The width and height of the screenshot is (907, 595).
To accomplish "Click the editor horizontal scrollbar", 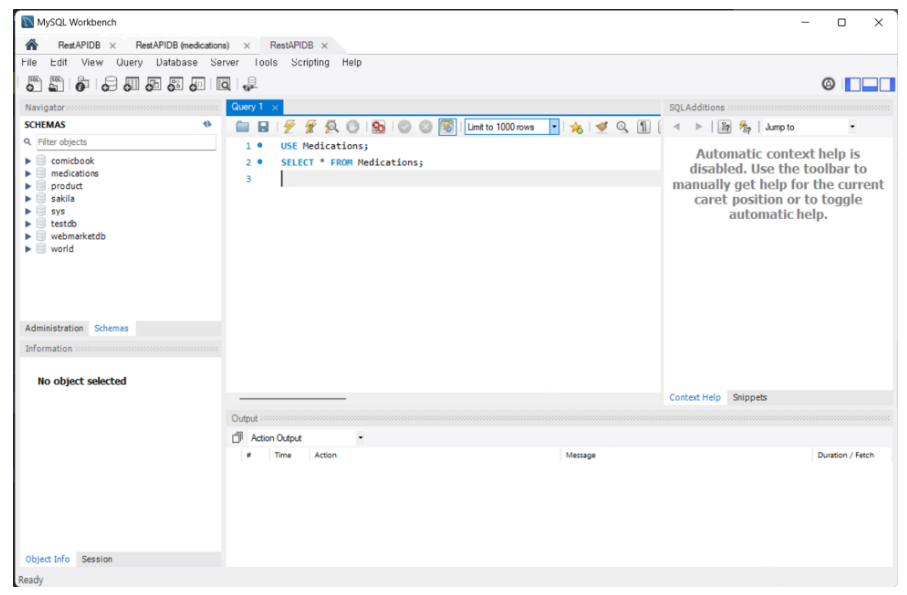I will pyautogui.click(x=293, y=398).
